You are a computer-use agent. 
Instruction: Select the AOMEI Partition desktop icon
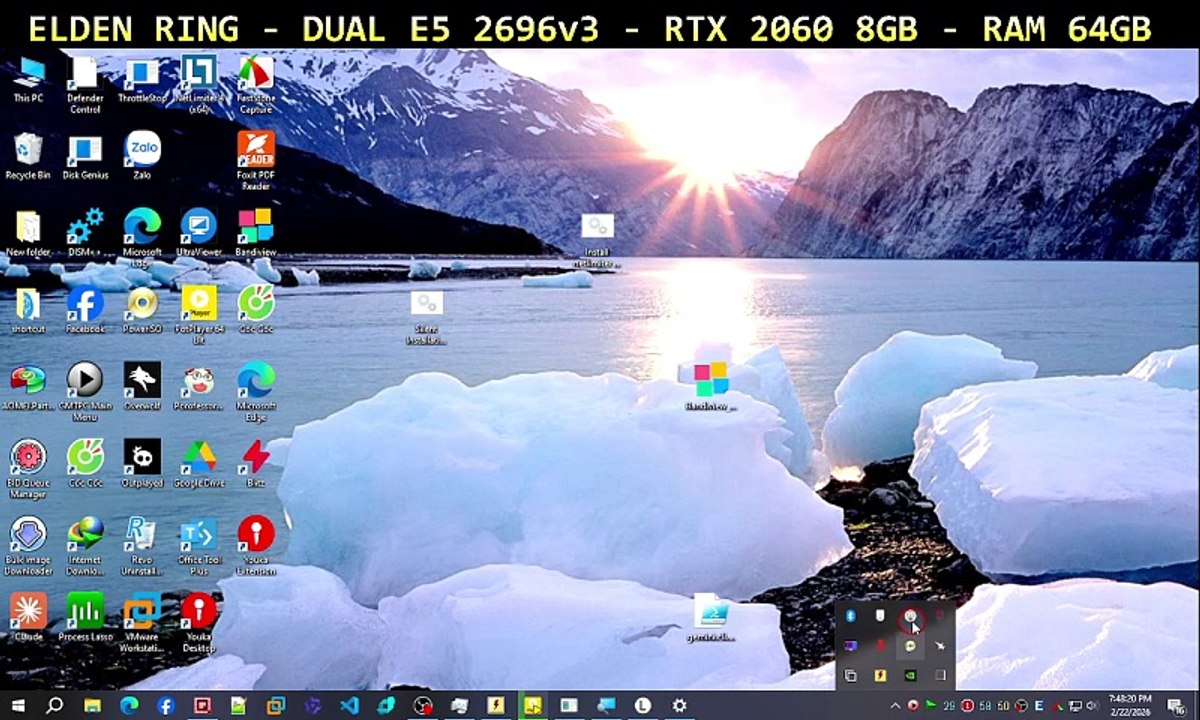pos(28,386)
